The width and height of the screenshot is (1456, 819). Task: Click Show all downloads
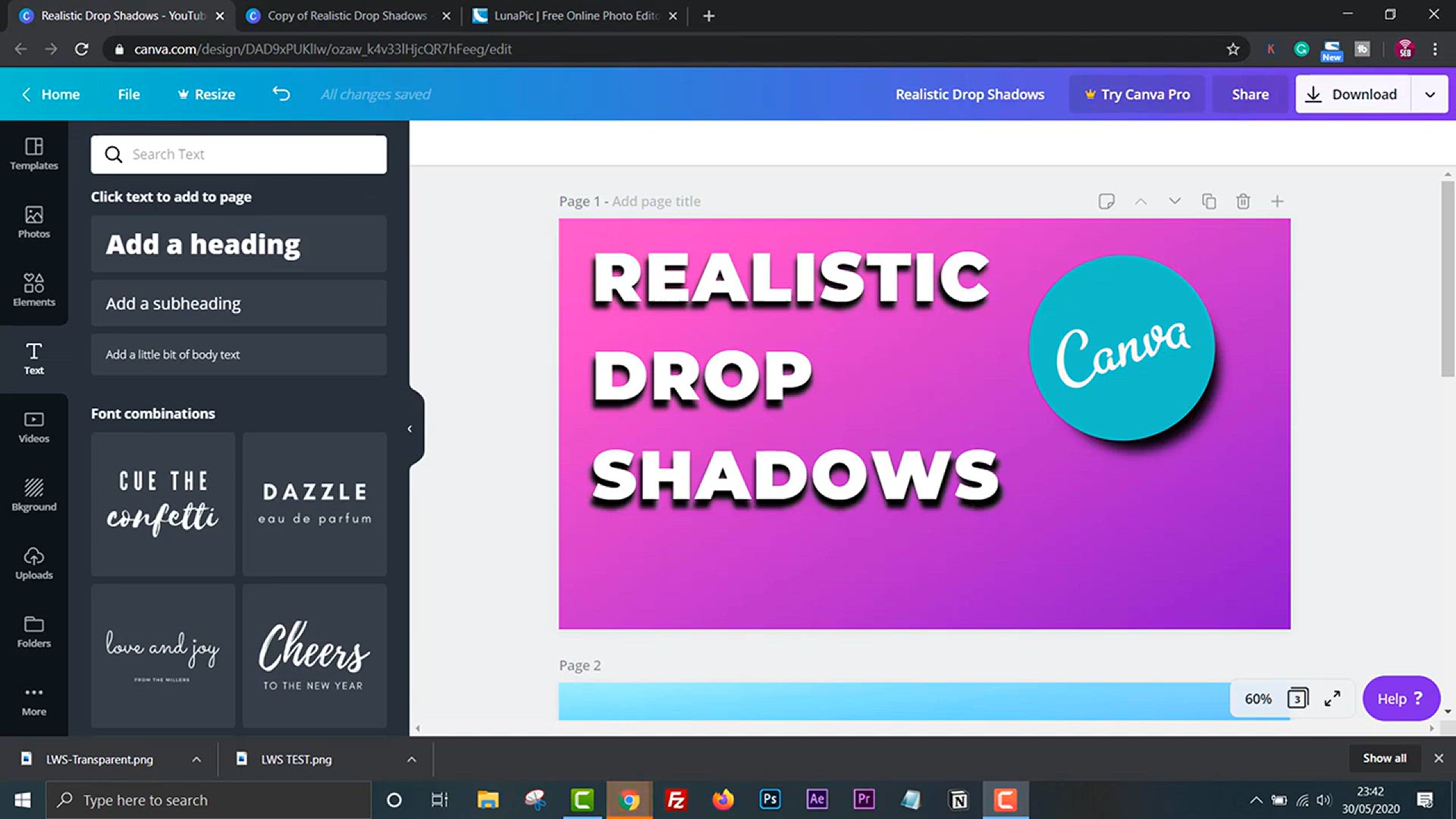1384,758
